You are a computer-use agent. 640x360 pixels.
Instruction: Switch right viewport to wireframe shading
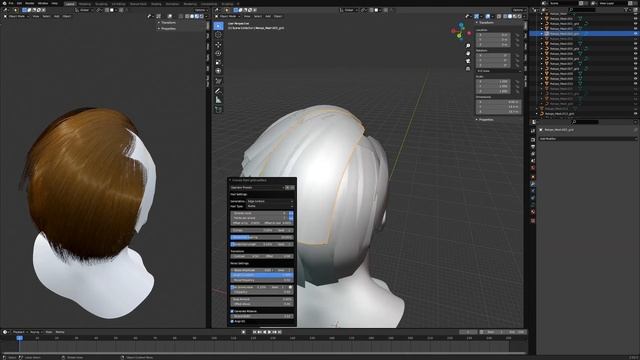pyautogui.click(x=505, y=16)
